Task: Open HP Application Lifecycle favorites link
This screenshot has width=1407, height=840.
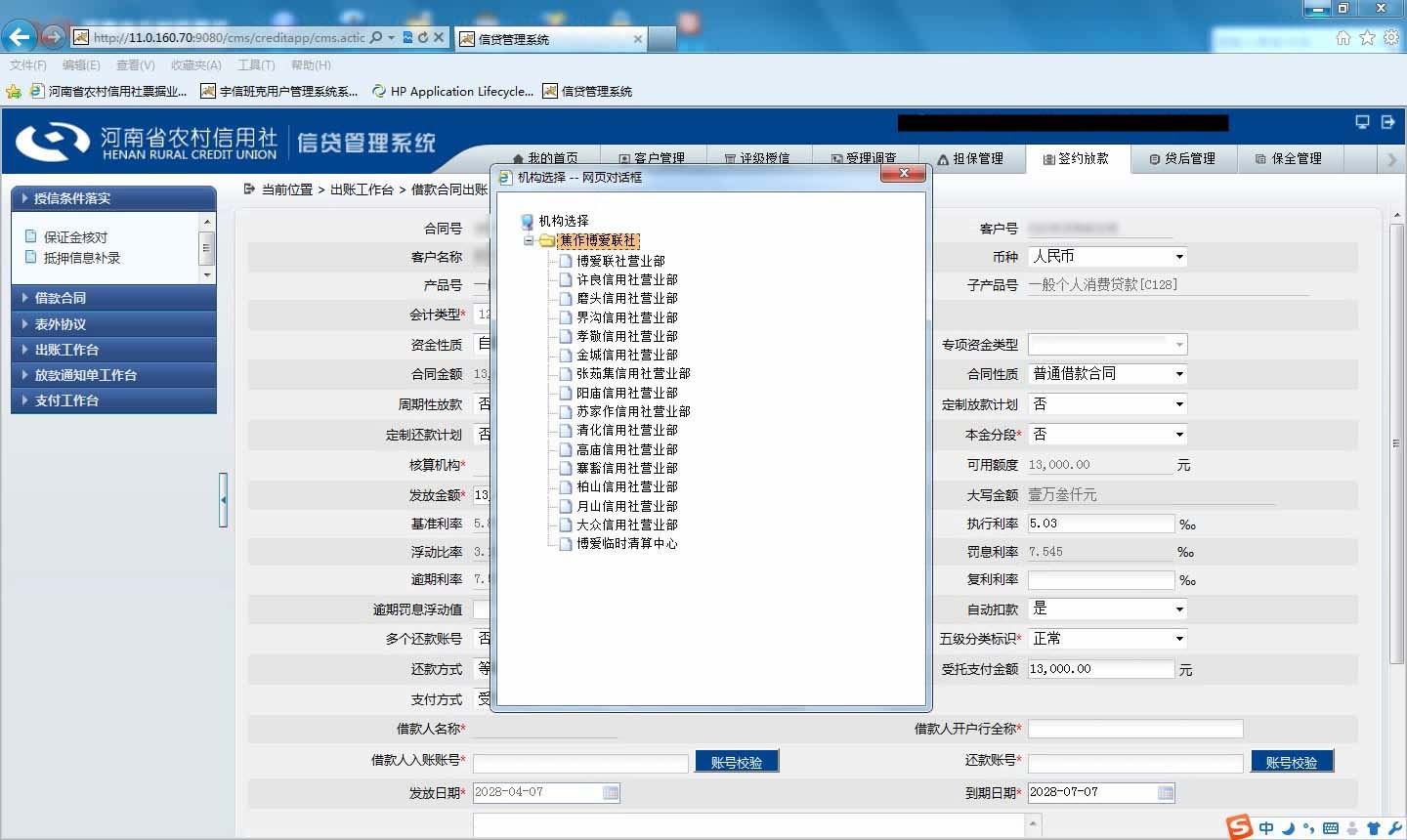Action: click(453, 91)
